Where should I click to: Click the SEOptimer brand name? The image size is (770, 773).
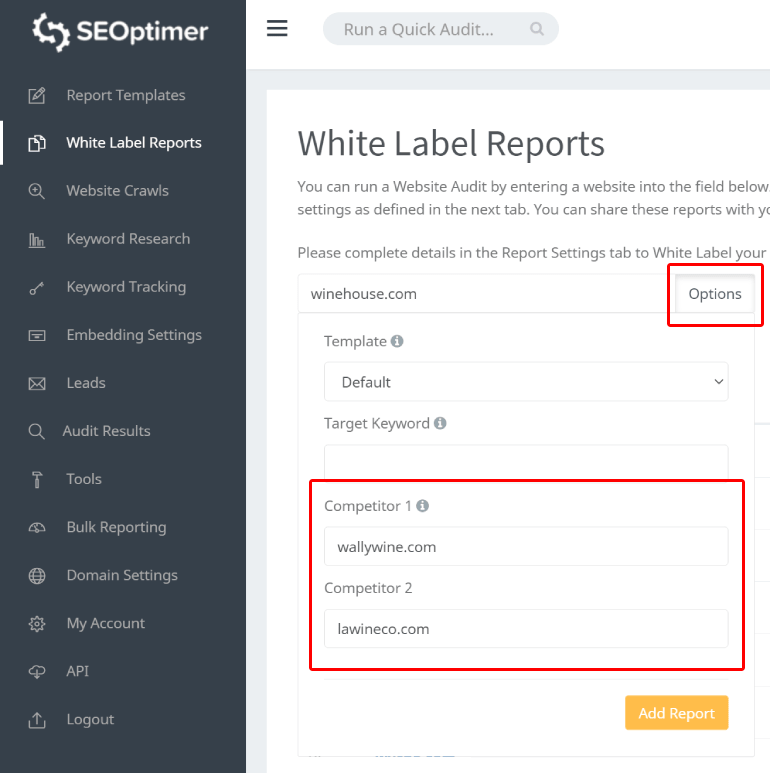tap(142, 32)
